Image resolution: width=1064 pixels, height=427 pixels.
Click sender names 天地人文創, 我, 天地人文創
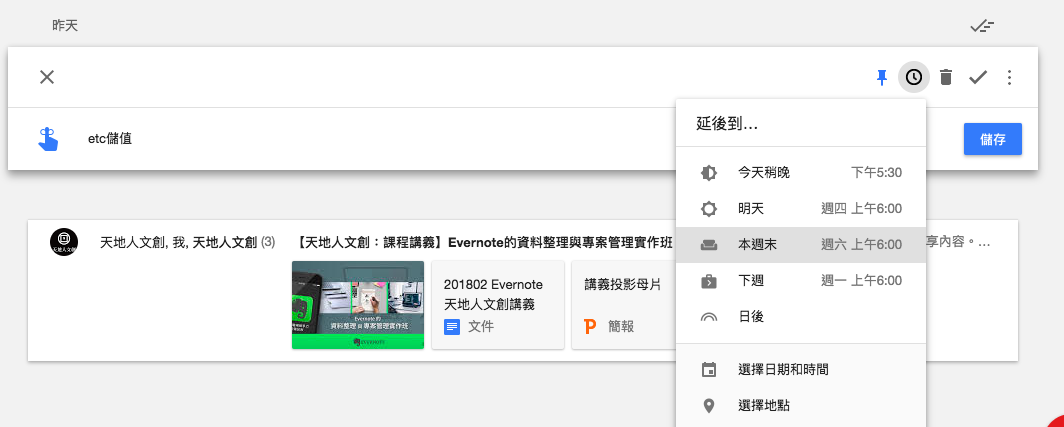point(178,242)
